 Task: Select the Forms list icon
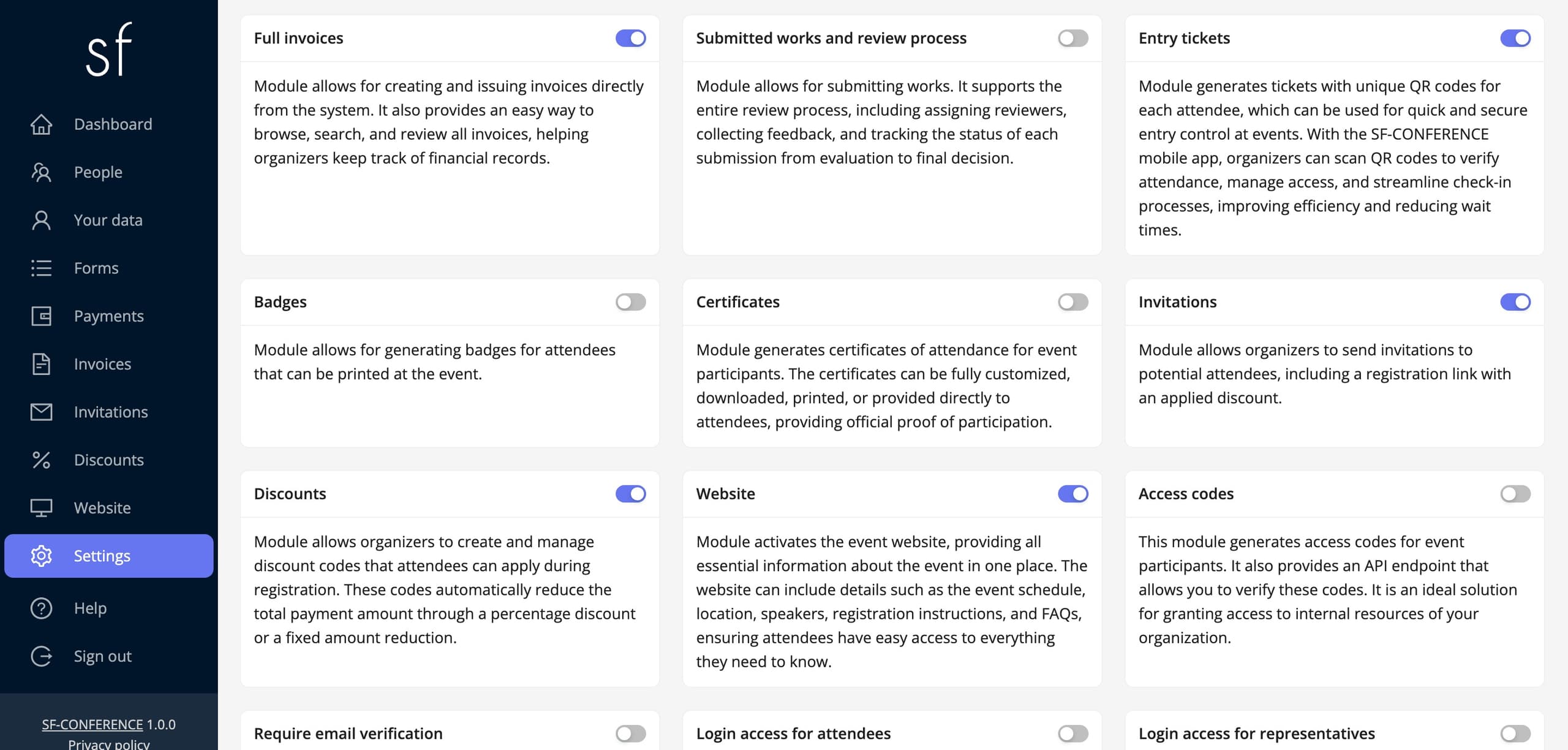coord(41,268)
